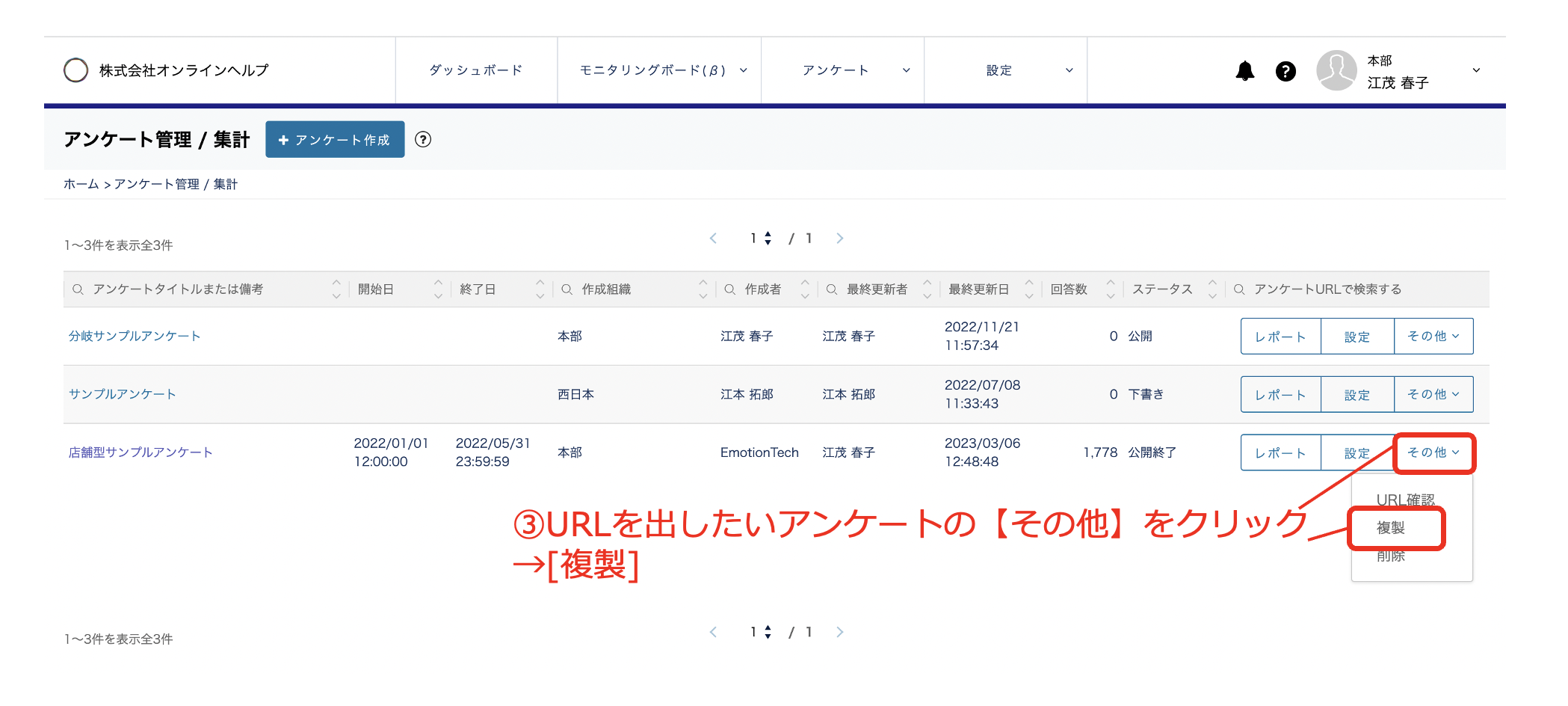
Task: Sort by 終了日 column arrows
Action: [x=540, y=289]
